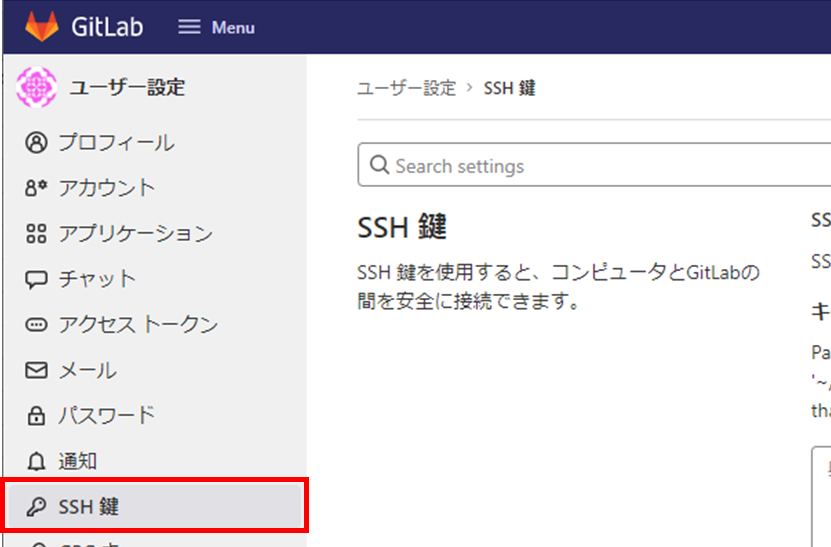Open パスワード settings page
831x547 pixels.
click(107, 416)
